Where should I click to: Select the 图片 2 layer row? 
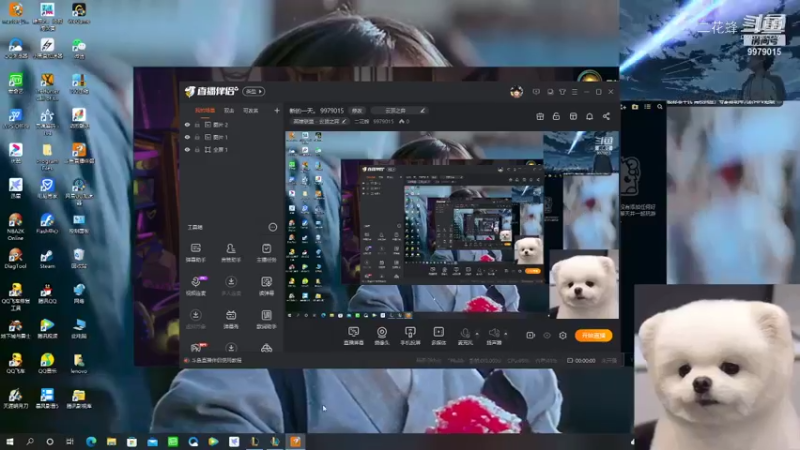[x=232, y=124]
